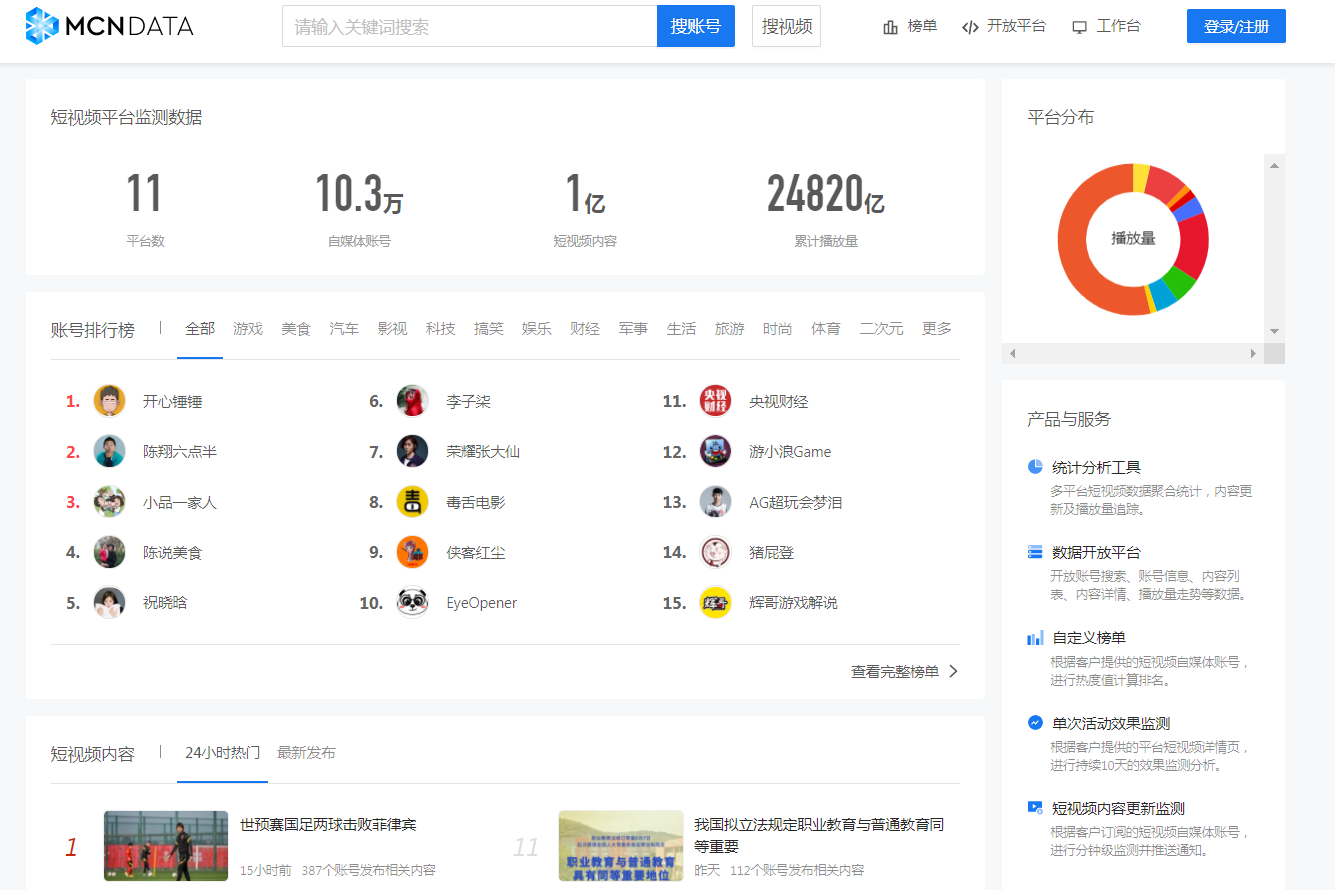Click the yellow donut chart segment at top
1335x890 pixels.
(1141, 177)
